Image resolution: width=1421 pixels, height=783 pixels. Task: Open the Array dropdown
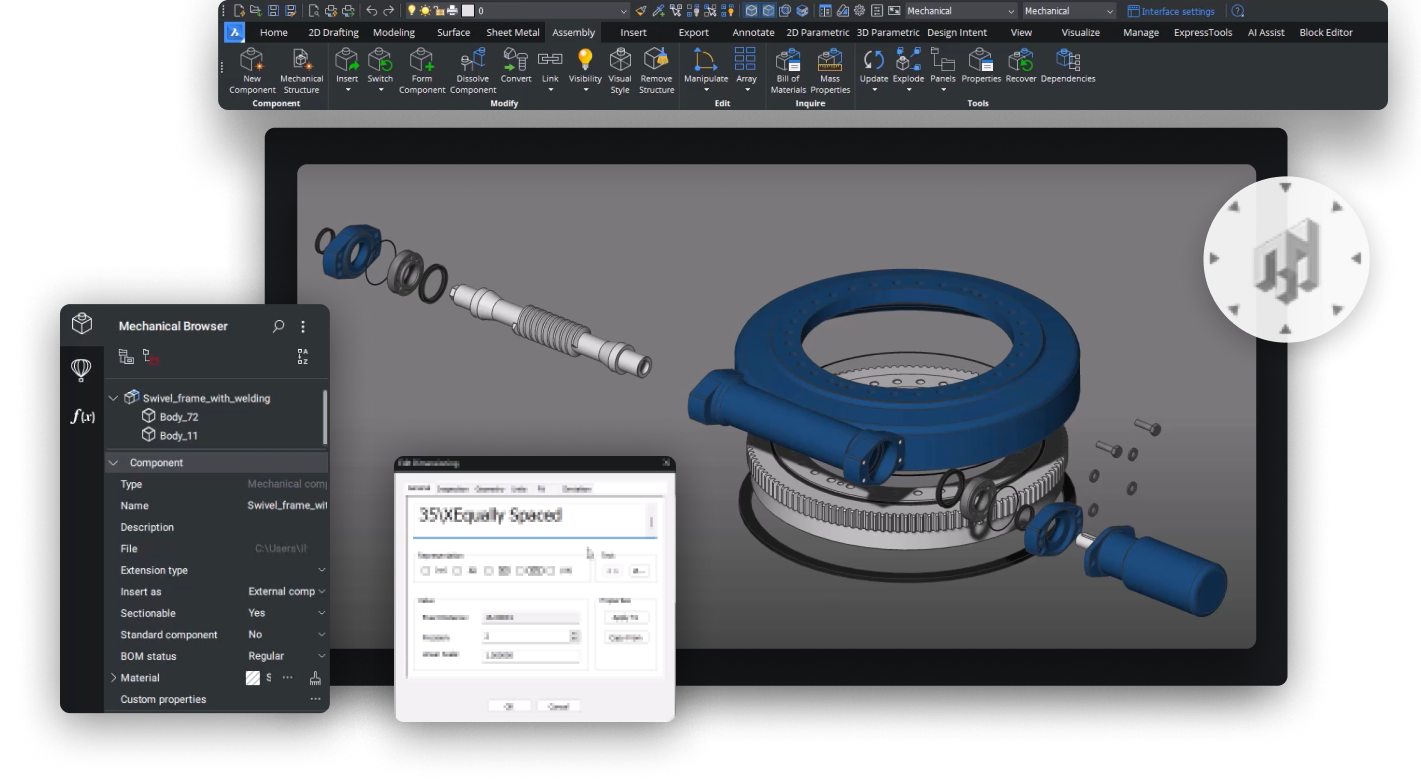[x=746, y=90]
